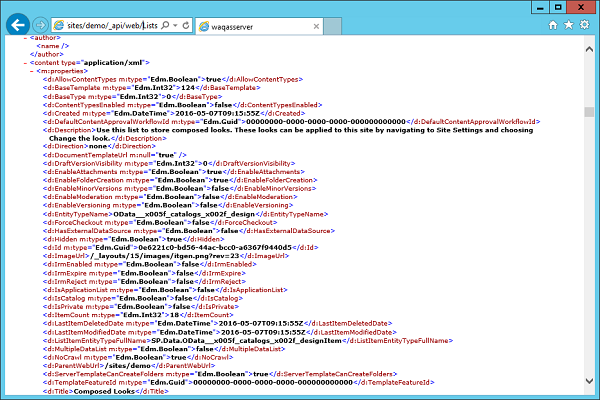Click the Direction value none

point(98,146)
